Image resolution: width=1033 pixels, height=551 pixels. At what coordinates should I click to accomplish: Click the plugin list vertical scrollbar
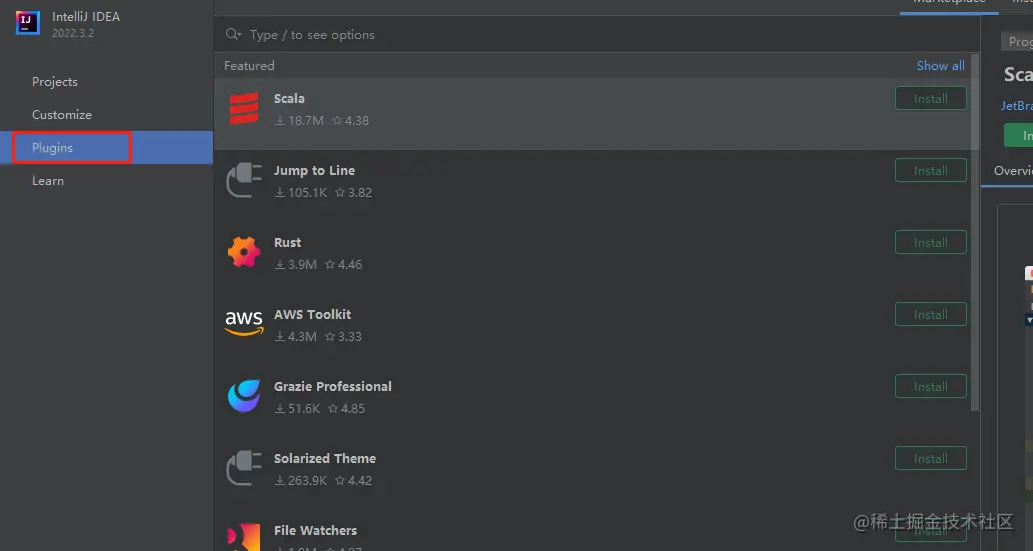[x=976, y=232]
